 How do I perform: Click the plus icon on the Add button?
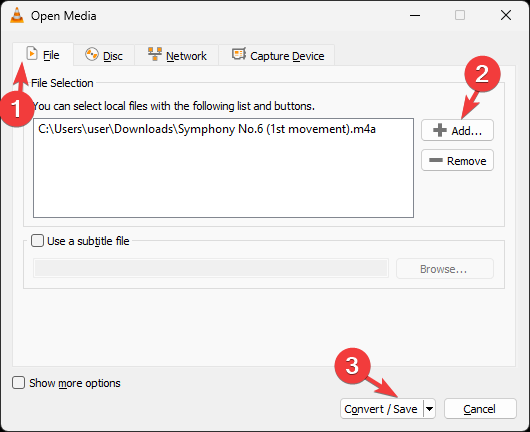coord(440,130)
